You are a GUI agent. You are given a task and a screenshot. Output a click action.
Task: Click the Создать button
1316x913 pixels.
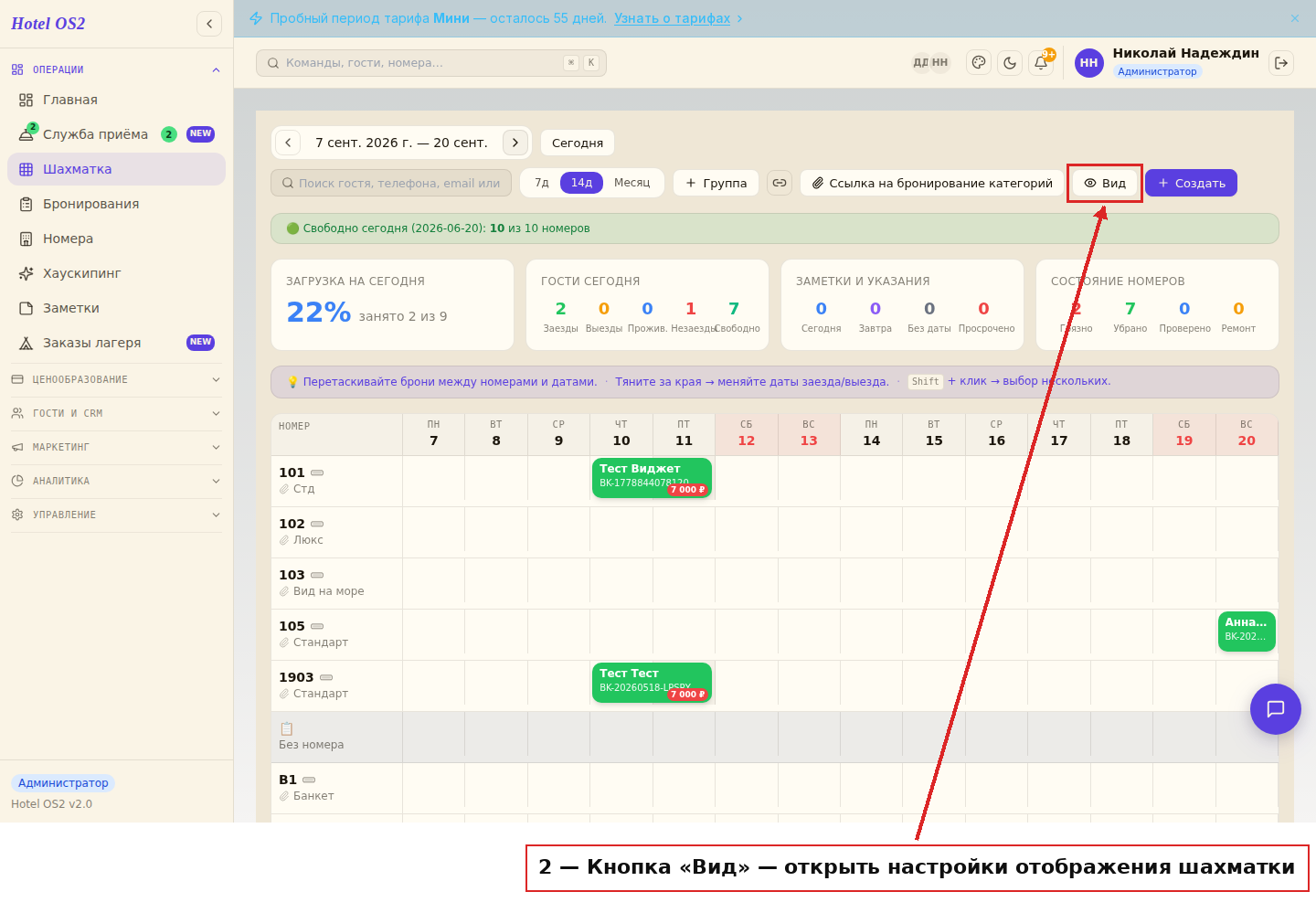click(1191, 183)
